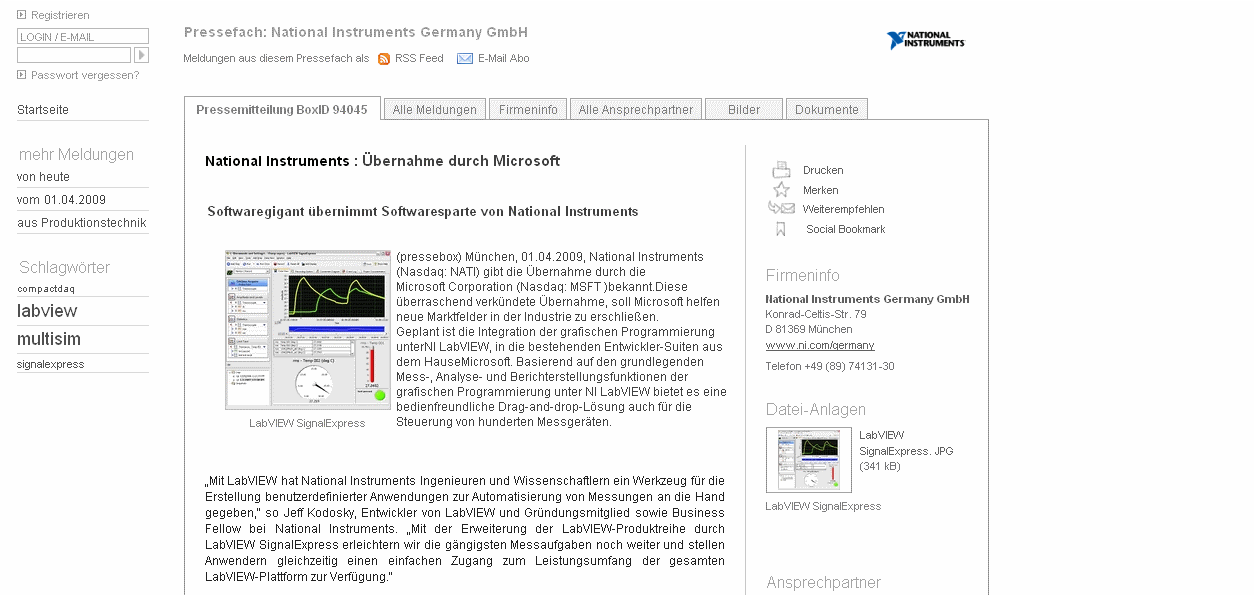This screenshot has width=1254, height=595.
Task: Open the Datei-Anlagen attachment thumbnail
Action: [809, 460]
